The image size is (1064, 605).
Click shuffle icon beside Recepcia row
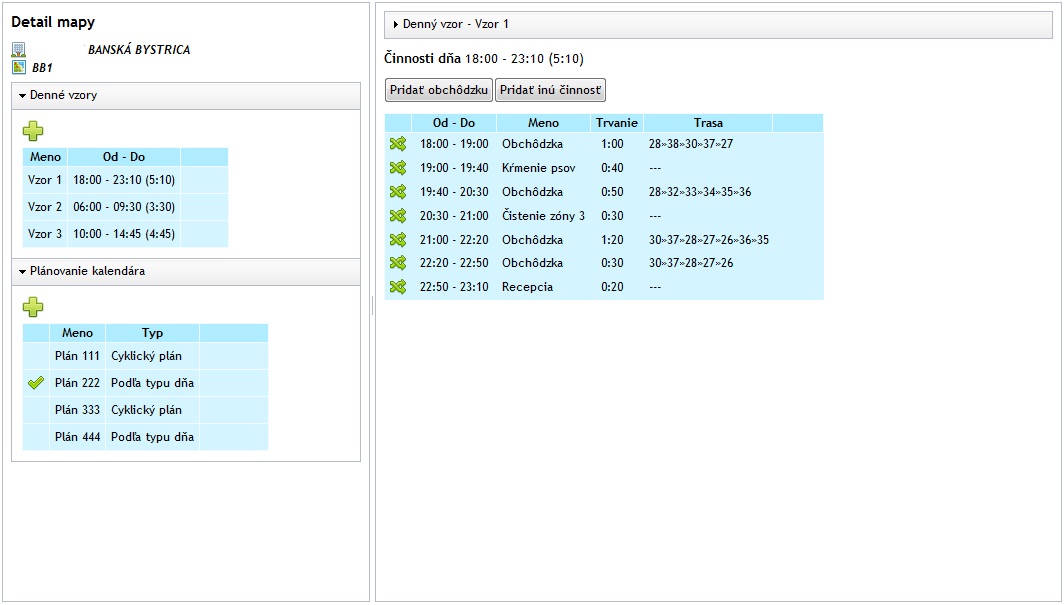click(x=397, y=287)
